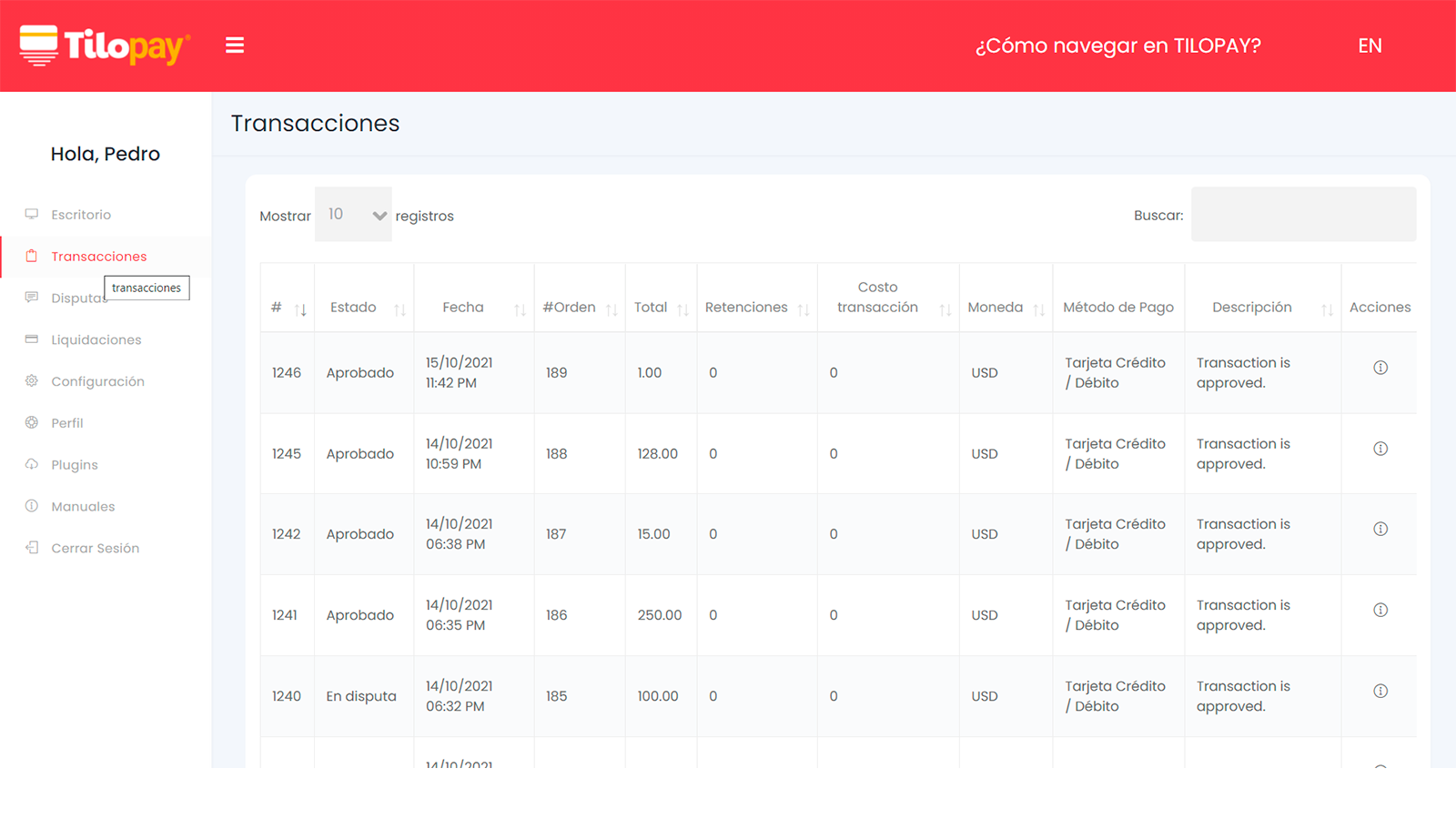This screenshot has width=1456, height=819.
Task: Open info action for transaction 1242
Action: pos(1380,529)
